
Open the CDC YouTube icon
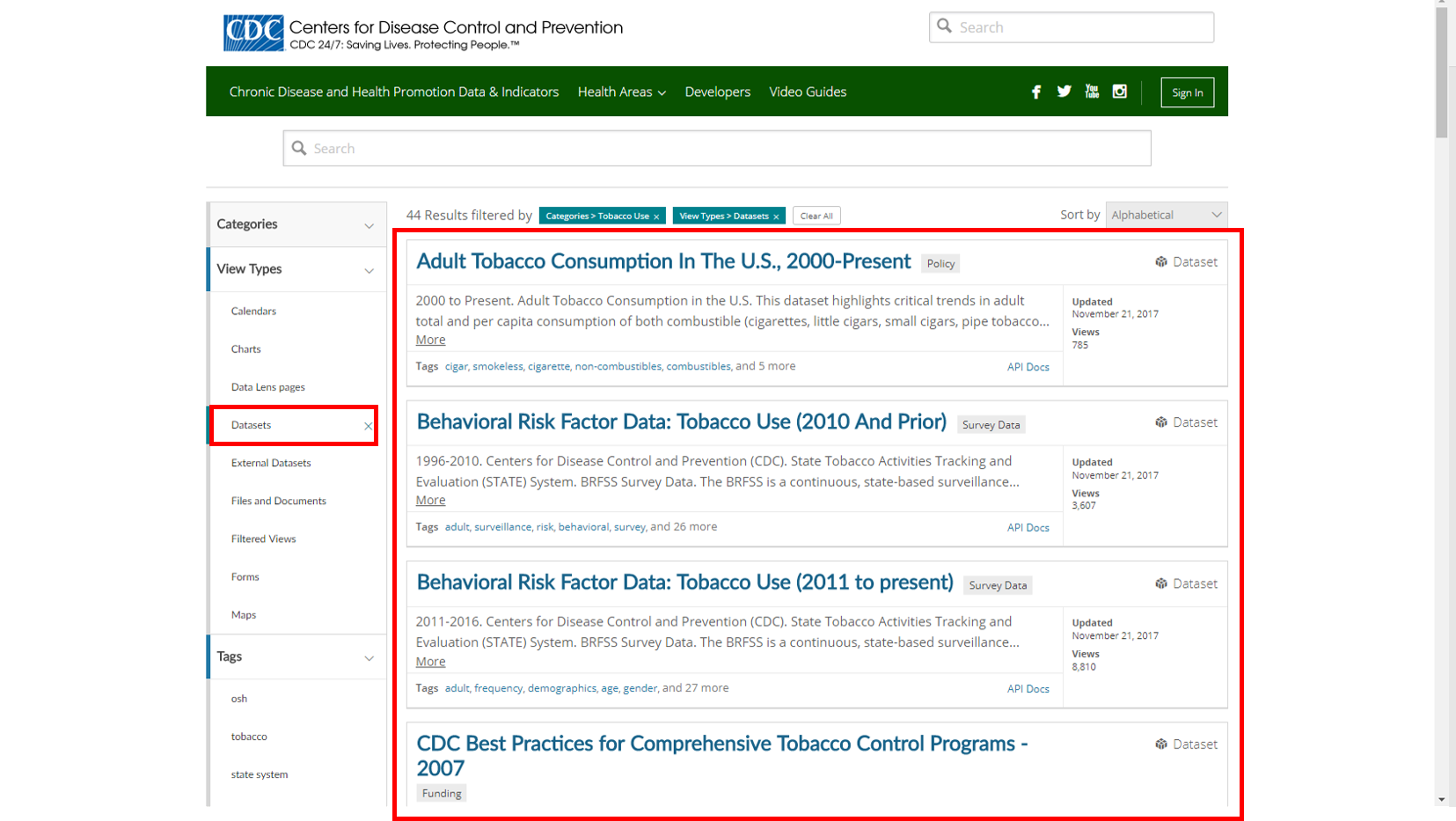1092,92
